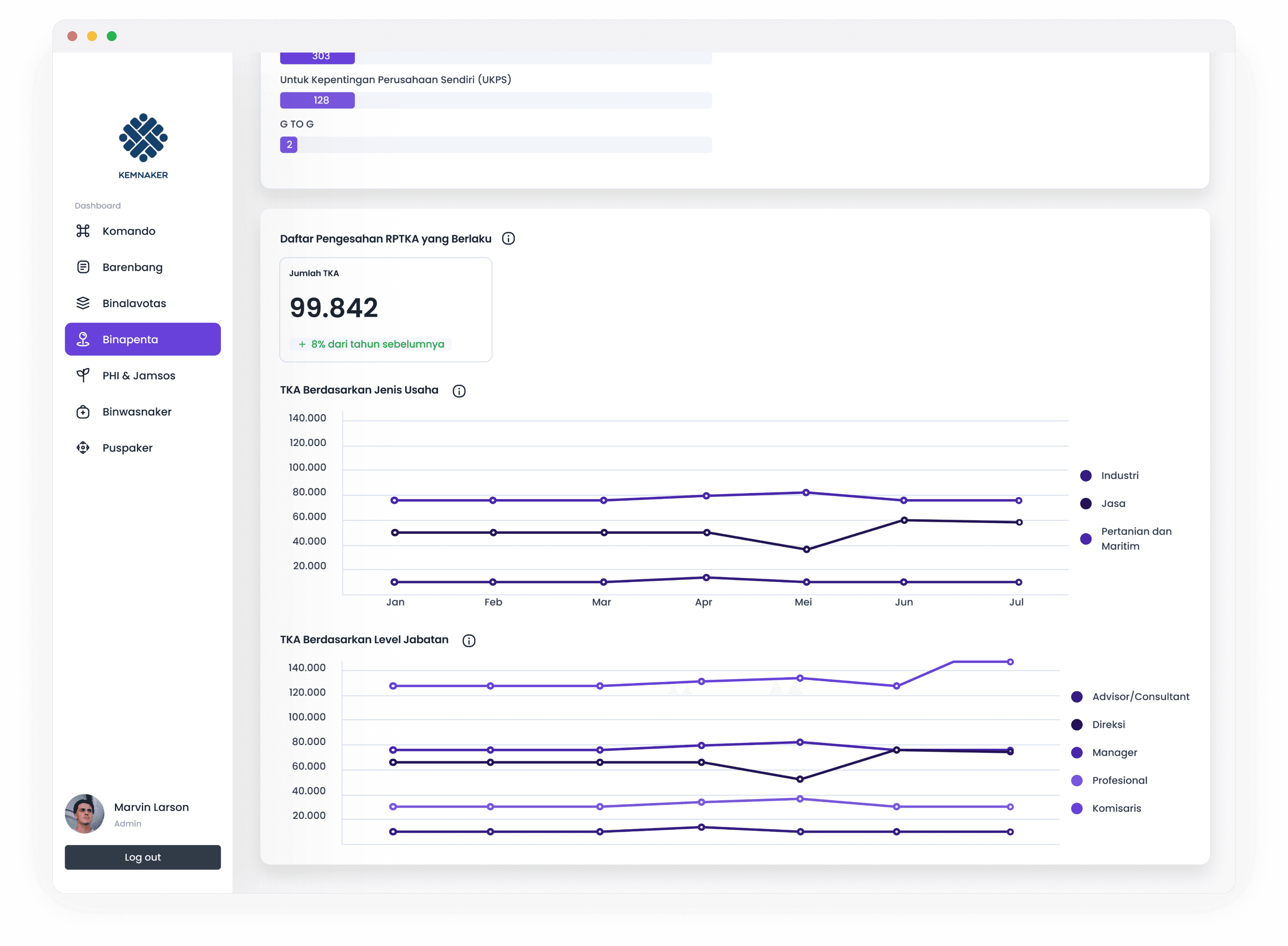Click the 'Untuk Kepentingan Perusahaan Sendiri (UKPS)' label

(x=396, y=80)
